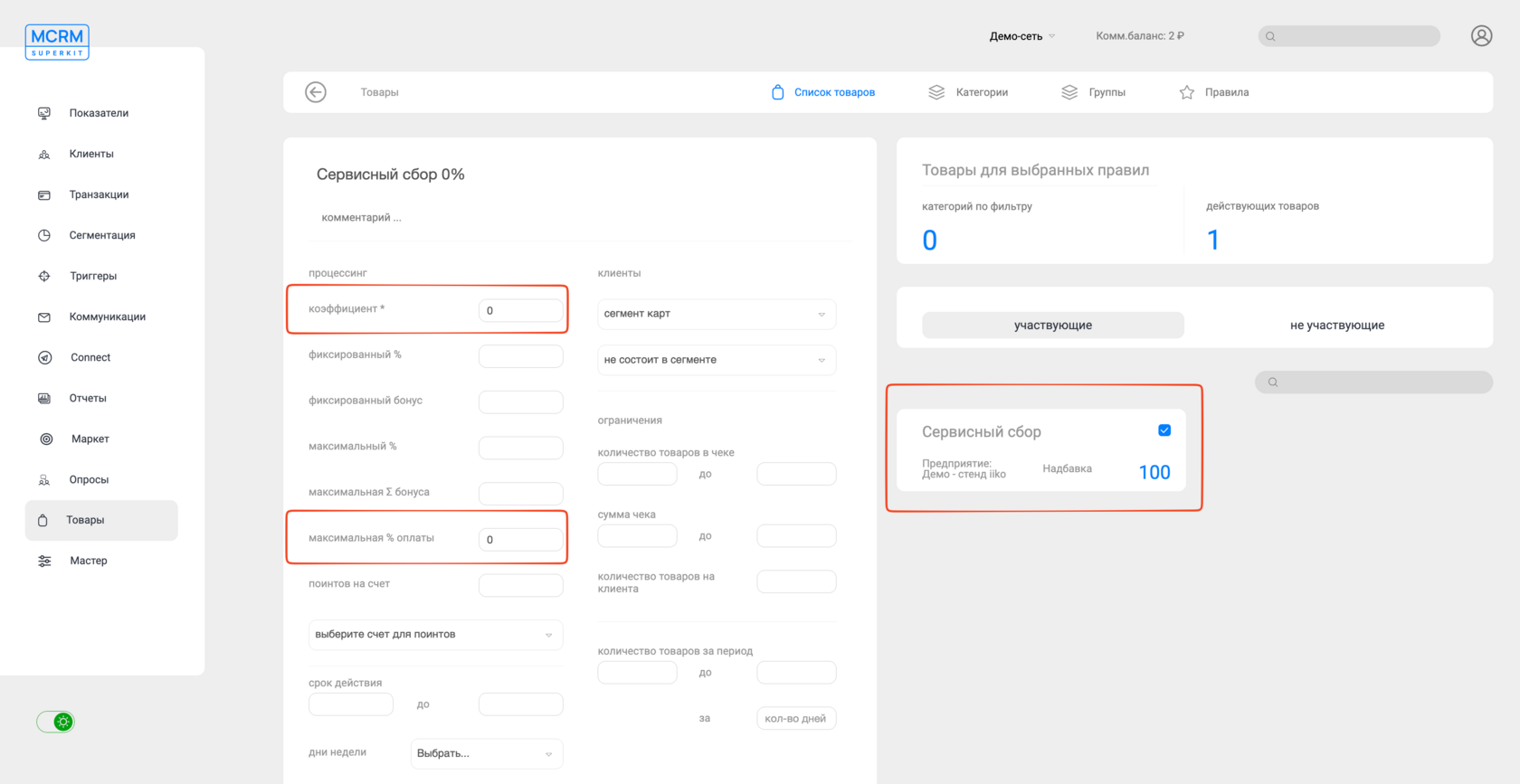The width and height of the screenshot is (1520, 784).
Task: Uncheck the Сервисный сбор product checkbox
Action: tap(1164, 430)
